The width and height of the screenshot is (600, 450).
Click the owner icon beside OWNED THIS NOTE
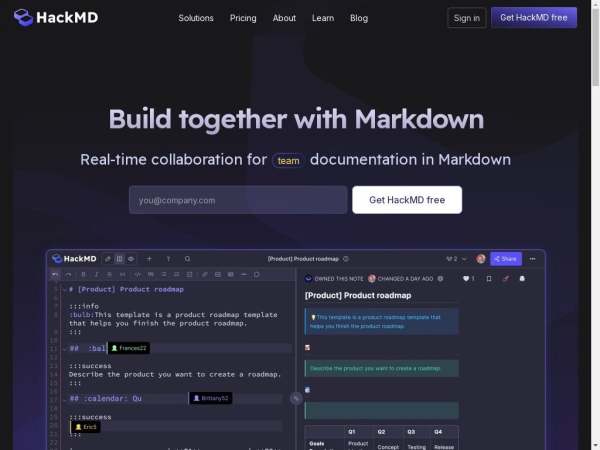click(x=308, y=279)
